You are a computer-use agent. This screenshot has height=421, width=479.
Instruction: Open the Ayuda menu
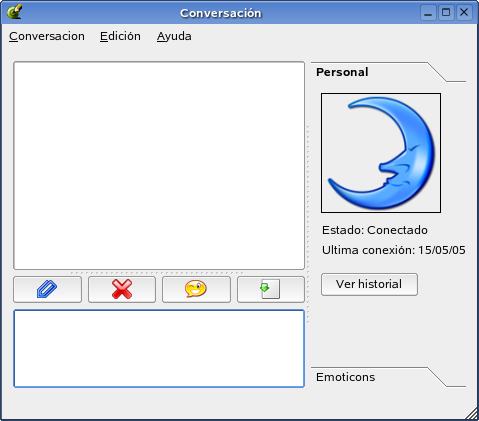click(174, 36)
